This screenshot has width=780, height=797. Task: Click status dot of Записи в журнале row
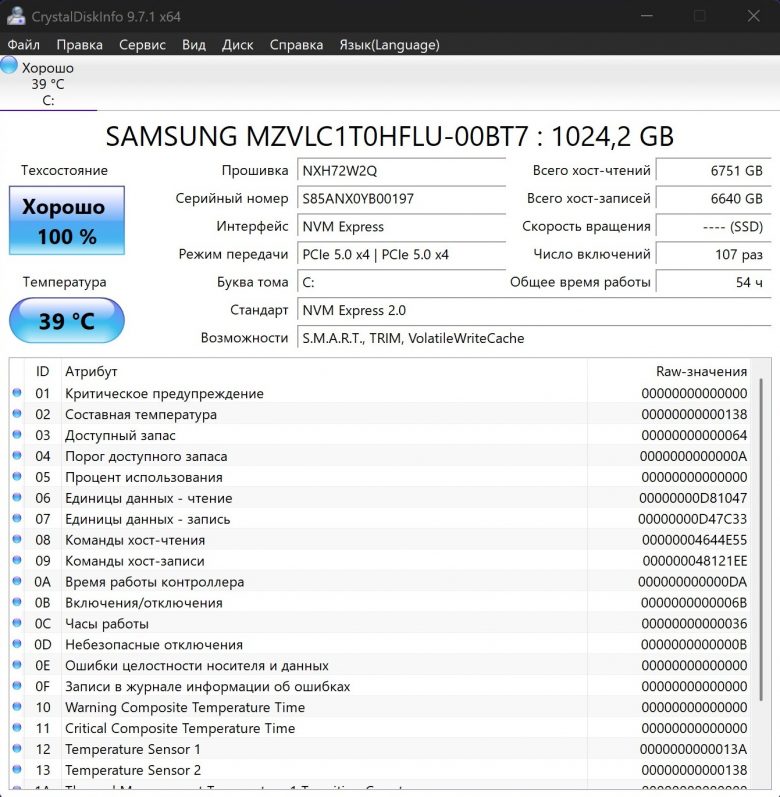point(17,685)
